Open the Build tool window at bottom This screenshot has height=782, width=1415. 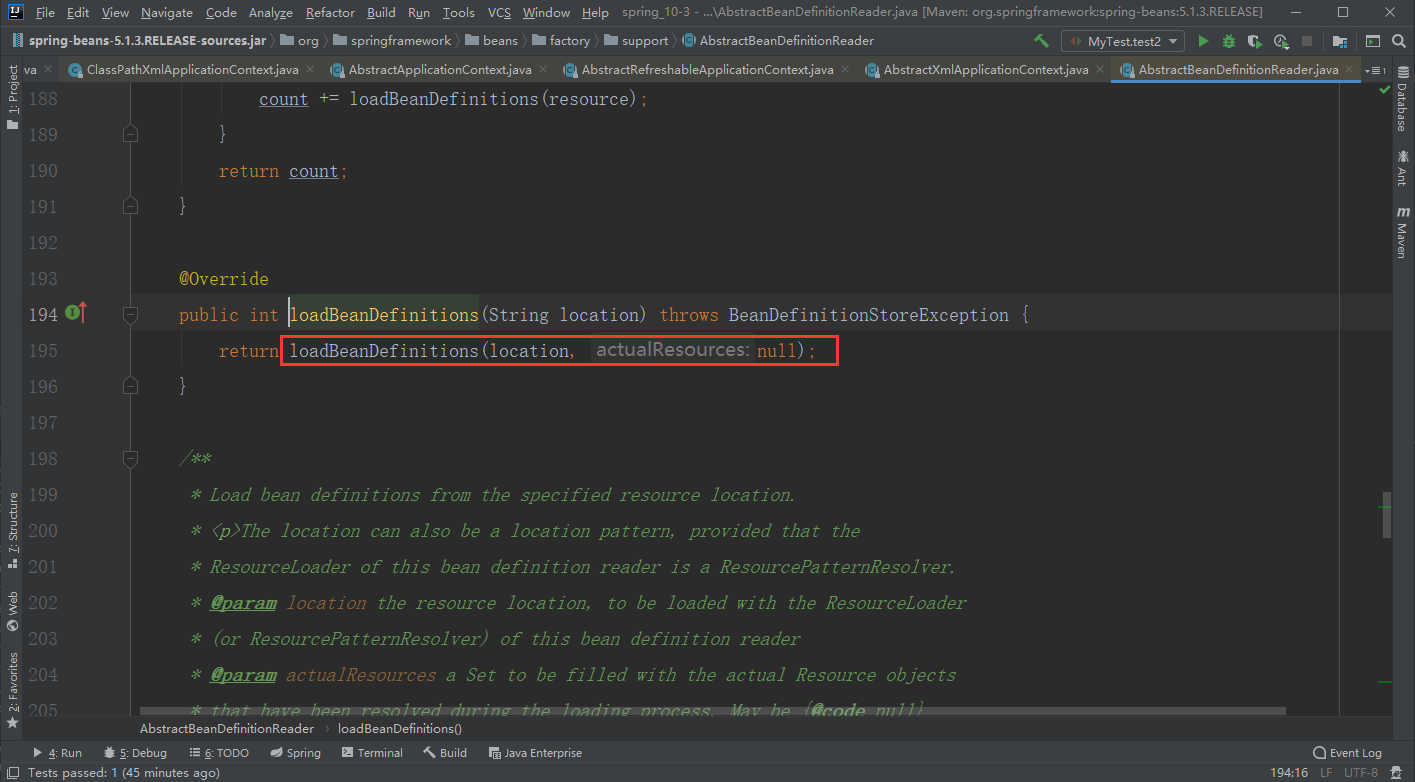click(x=445, y=753)
